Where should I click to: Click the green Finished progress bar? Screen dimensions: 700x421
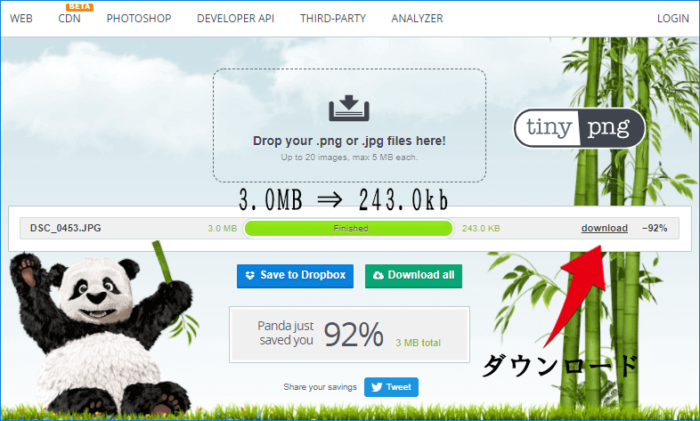coord(349,228)
